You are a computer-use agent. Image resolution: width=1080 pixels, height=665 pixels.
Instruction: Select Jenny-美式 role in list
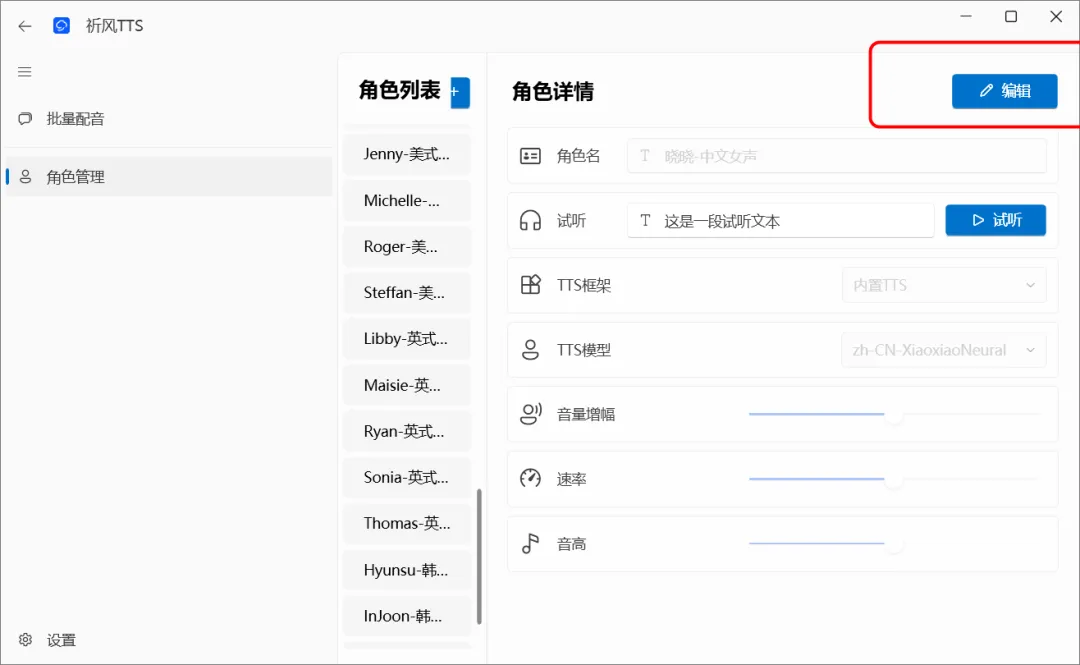pos(406,154)
